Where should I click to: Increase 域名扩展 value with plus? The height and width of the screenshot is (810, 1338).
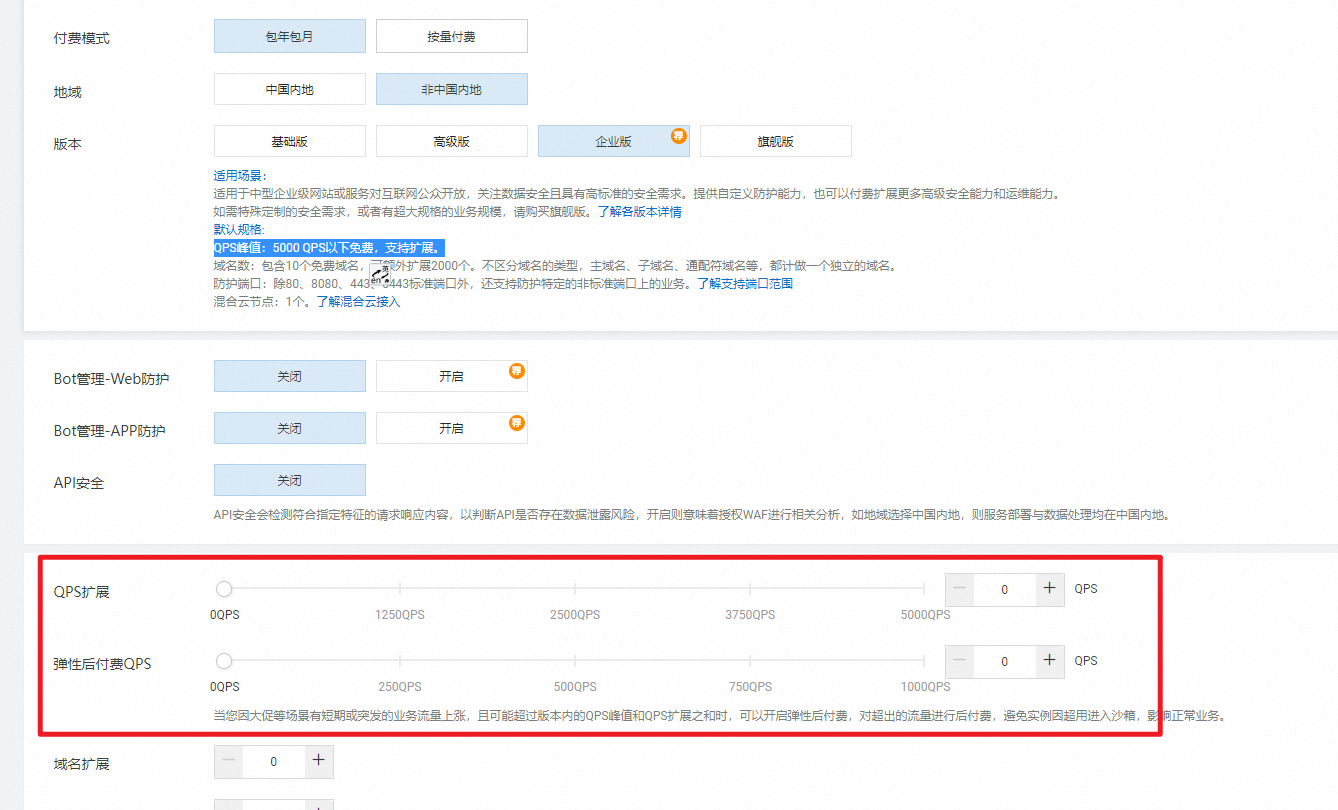(318, 761)
